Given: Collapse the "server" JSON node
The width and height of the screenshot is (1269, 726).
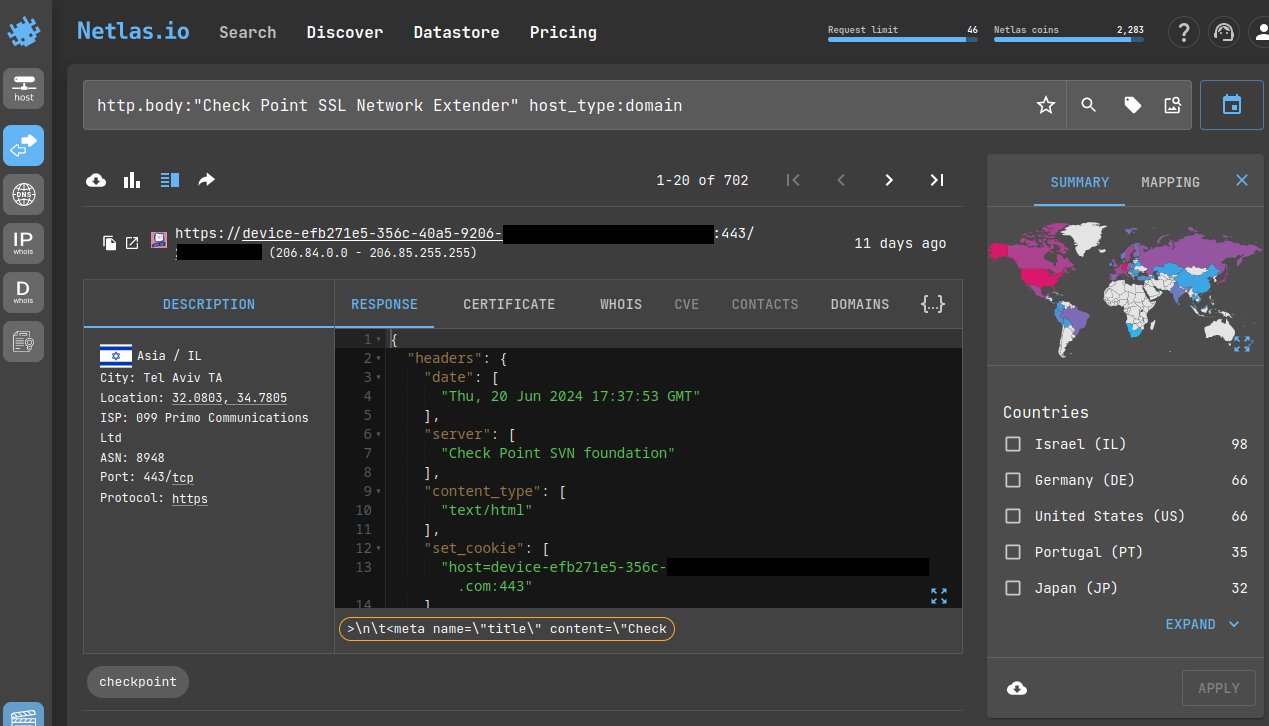Looking at the screenshot, I should (378, 434).
